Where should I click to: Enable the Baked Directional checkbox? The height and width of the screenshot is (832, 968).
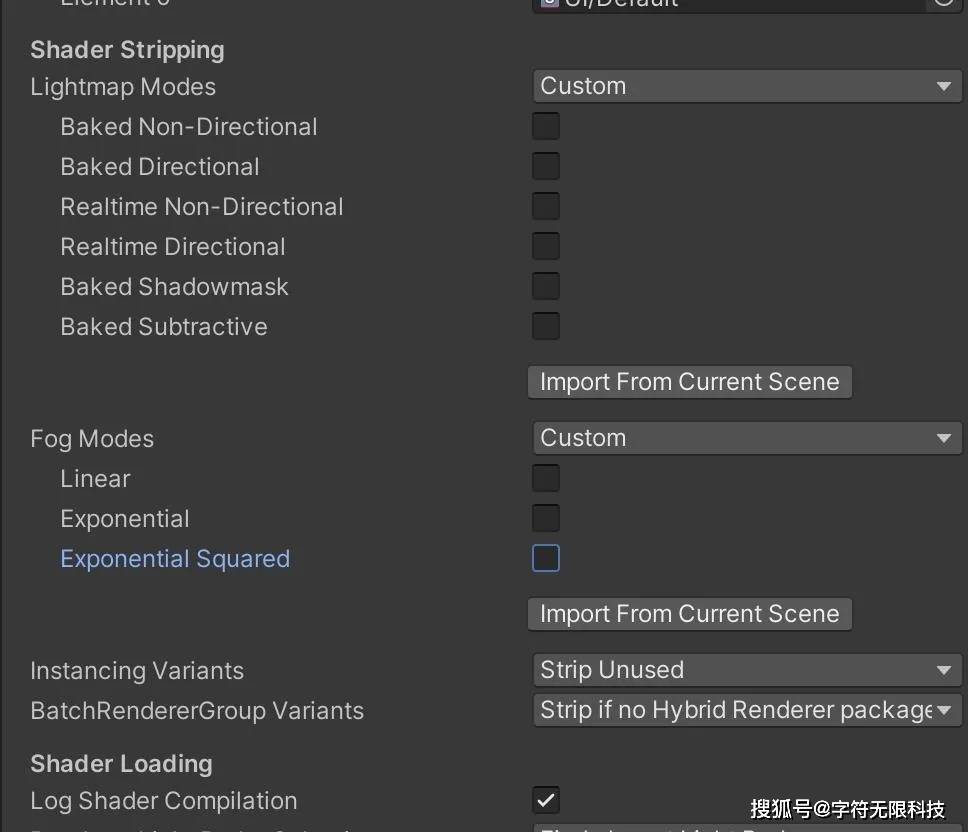pos(545,166)
